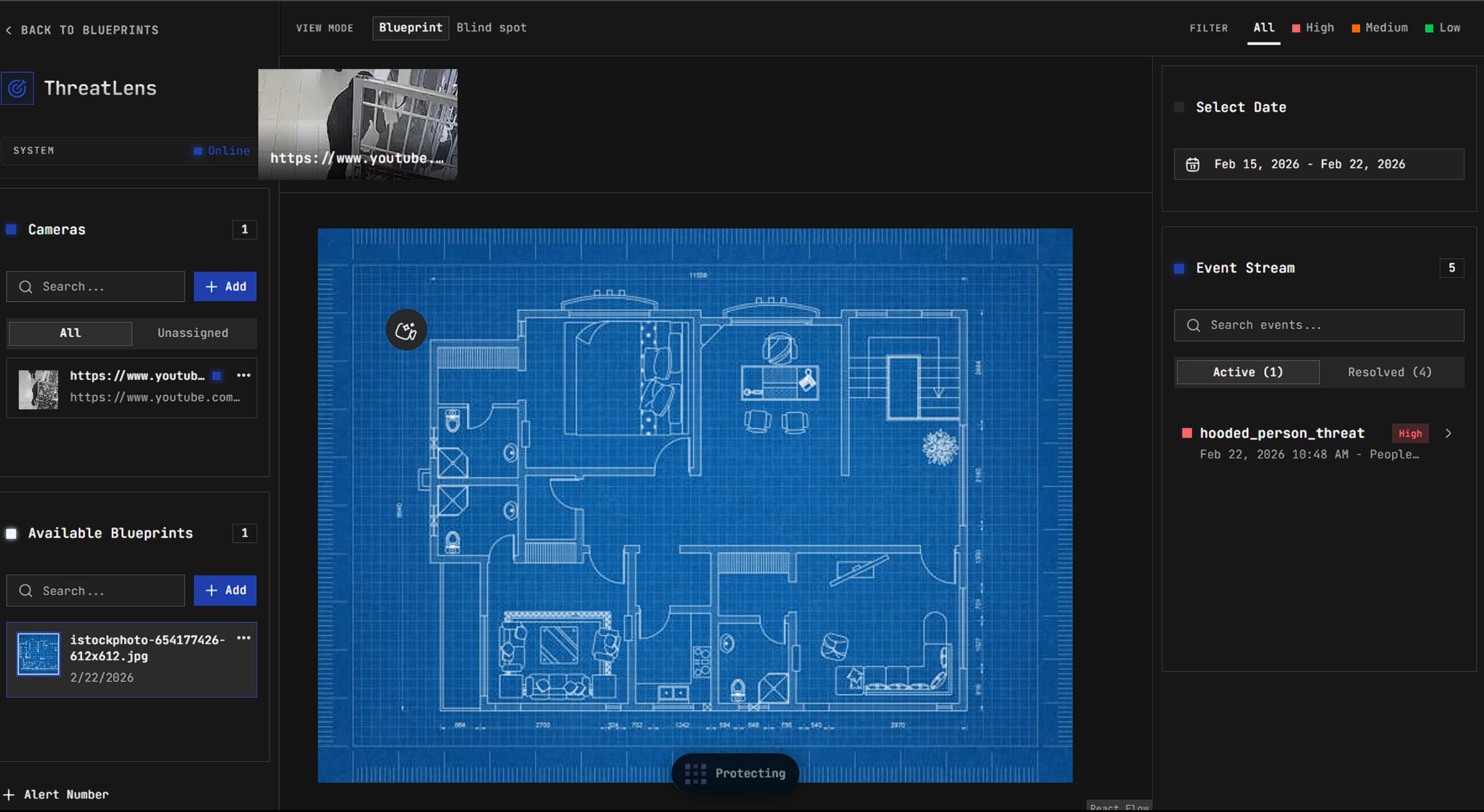Click the Add button in the Cameras panel

(x=225, y=286)
